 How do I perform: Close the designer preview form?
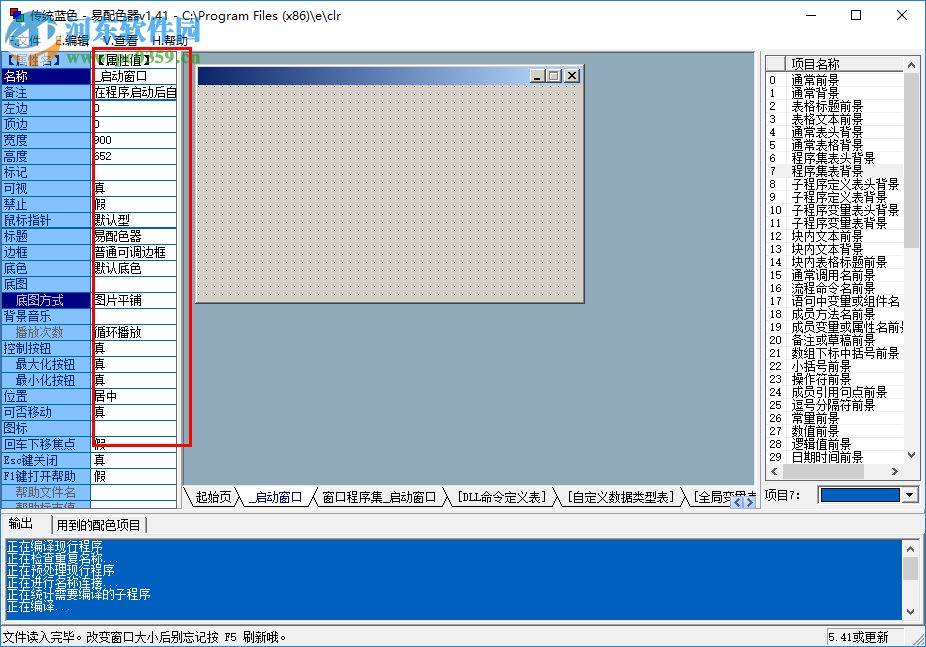[x=570, y=75]
